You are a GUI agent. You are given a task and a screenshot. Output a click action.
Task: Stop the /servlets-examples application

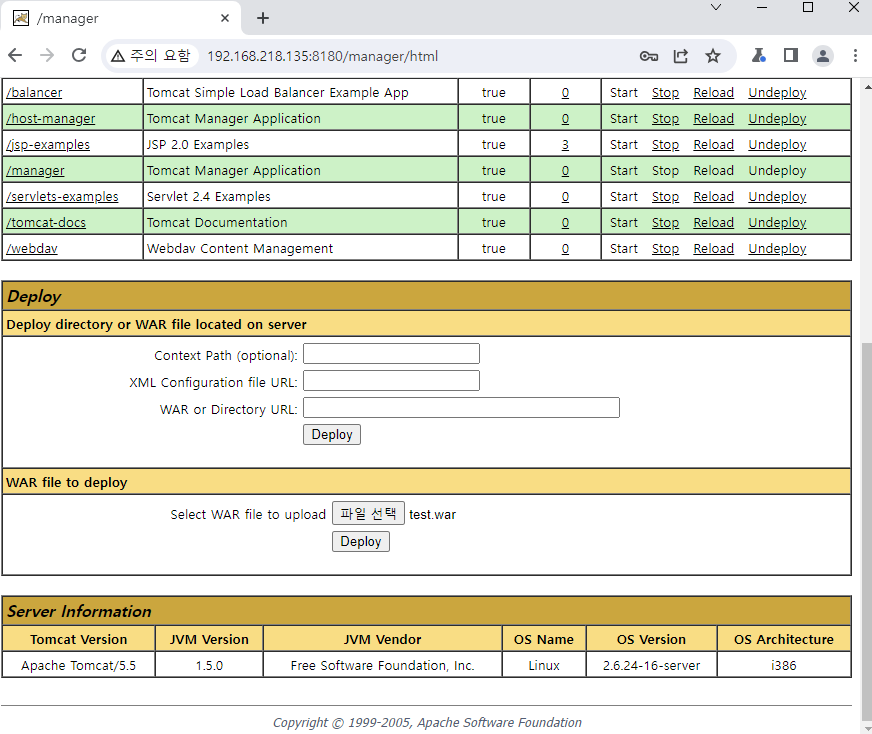tap(665, 196)
